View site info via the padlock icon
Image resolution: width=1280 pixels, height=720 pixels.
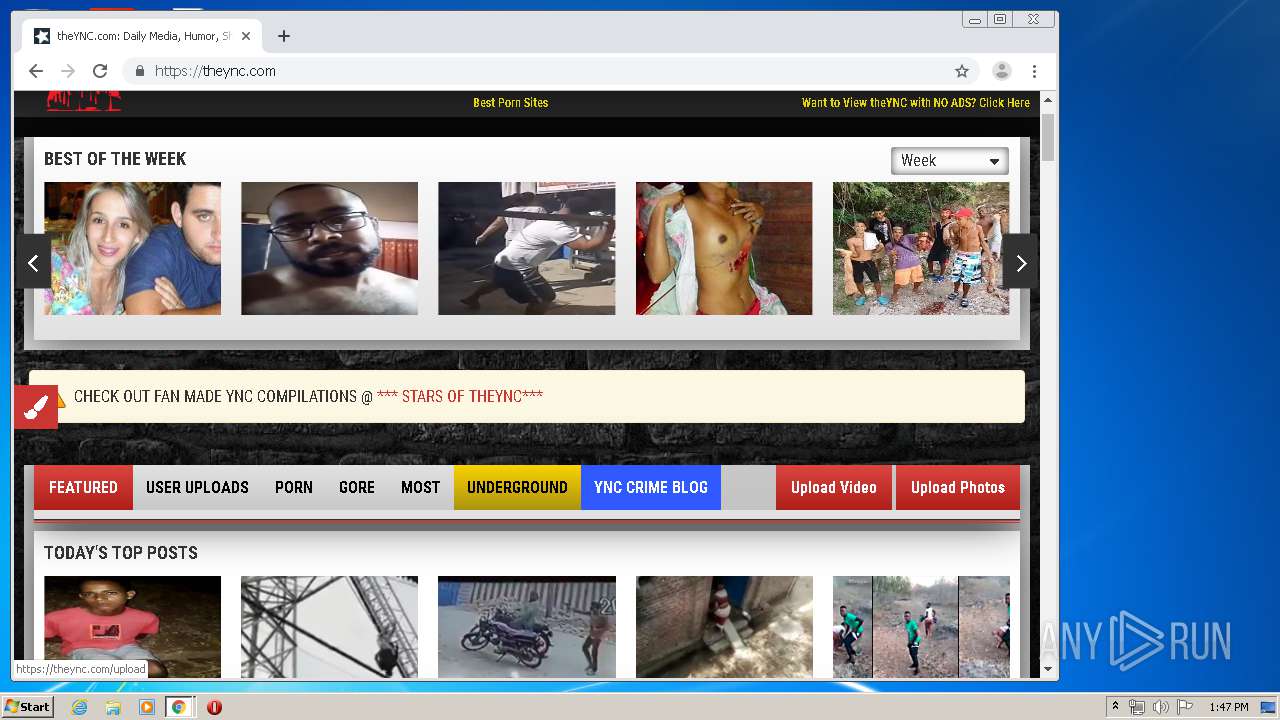pos(139,71)
